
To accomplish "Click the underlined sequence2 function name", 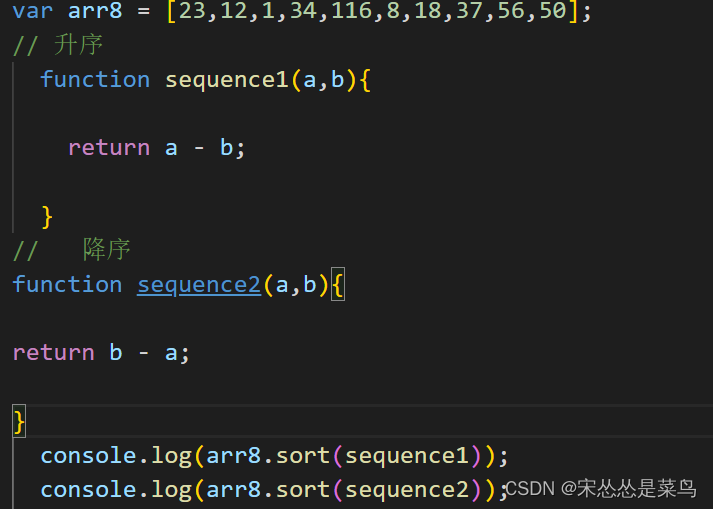I will [199, 286].
